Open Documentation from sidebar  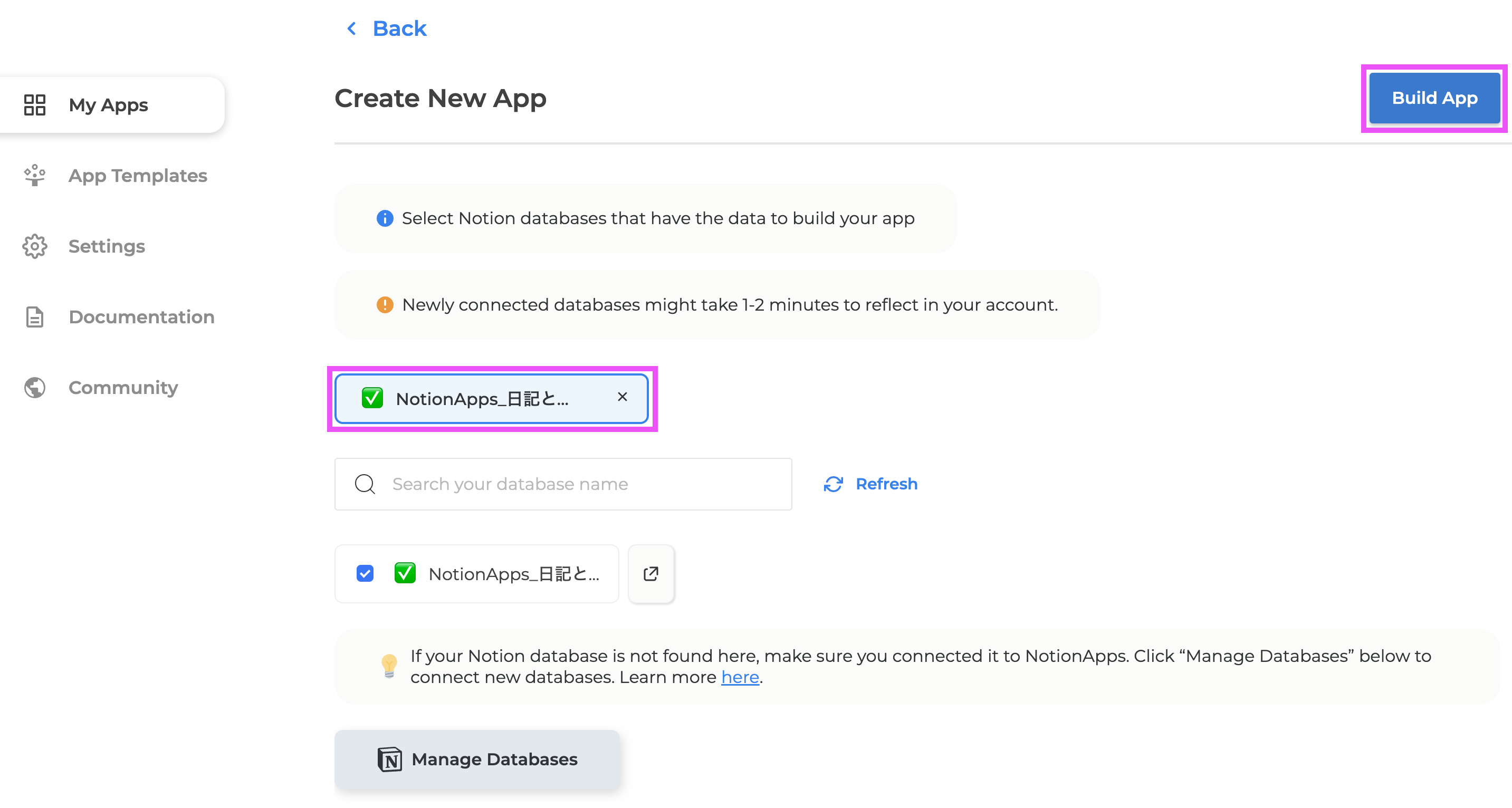[x=141, y=317]
